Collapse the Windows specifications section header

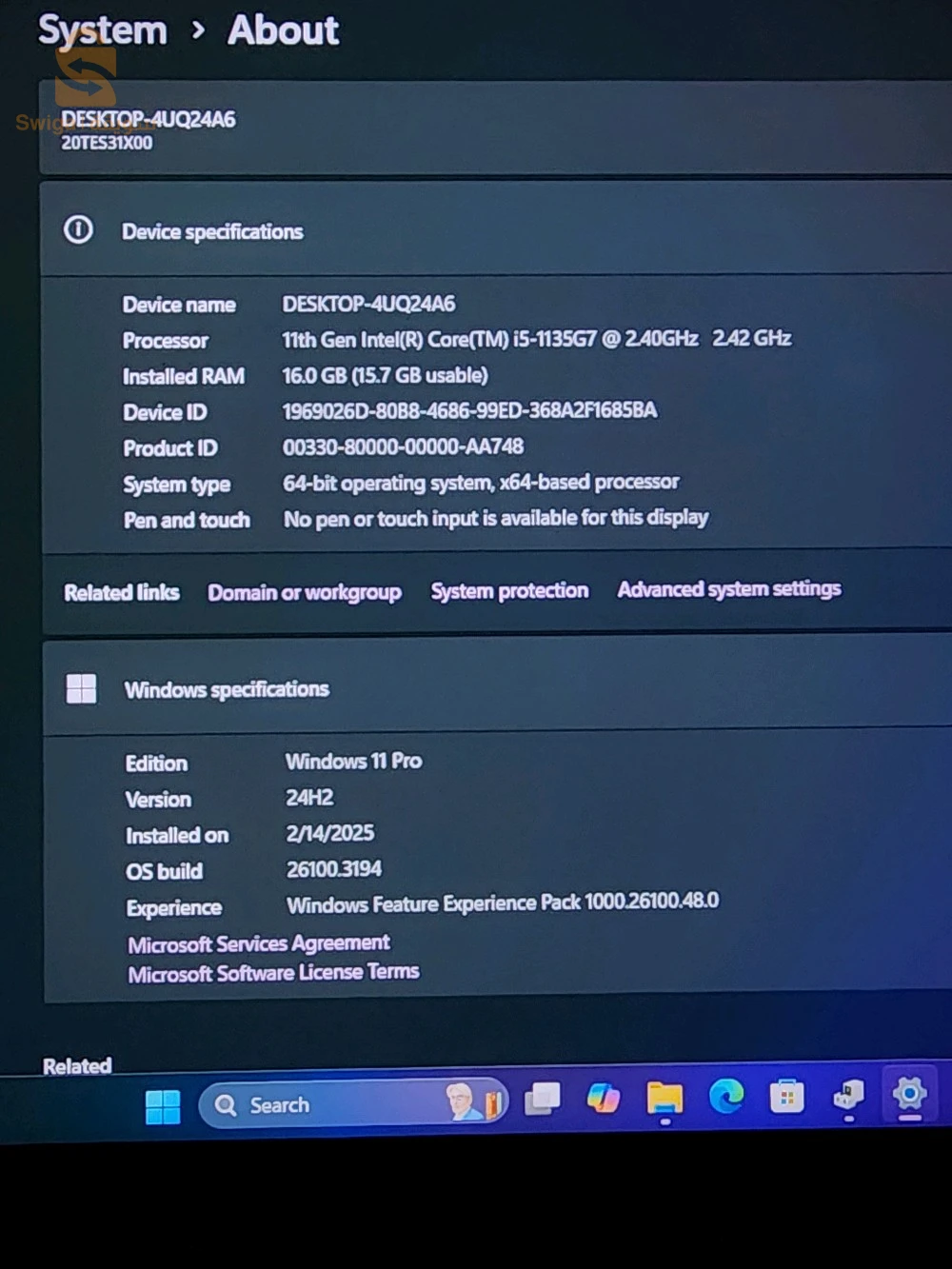[497, 687]
